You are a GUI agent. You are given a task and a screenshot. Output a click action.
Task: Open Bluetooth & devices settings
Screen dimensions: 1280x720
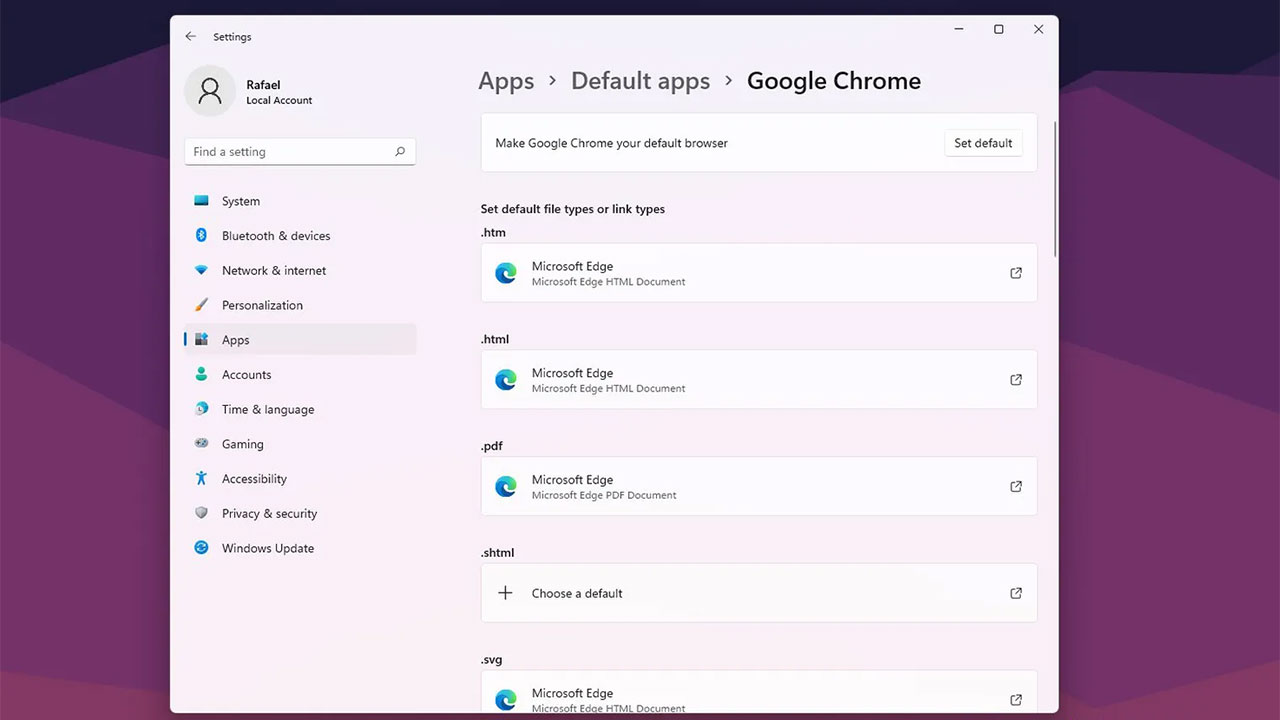point(300,236)
